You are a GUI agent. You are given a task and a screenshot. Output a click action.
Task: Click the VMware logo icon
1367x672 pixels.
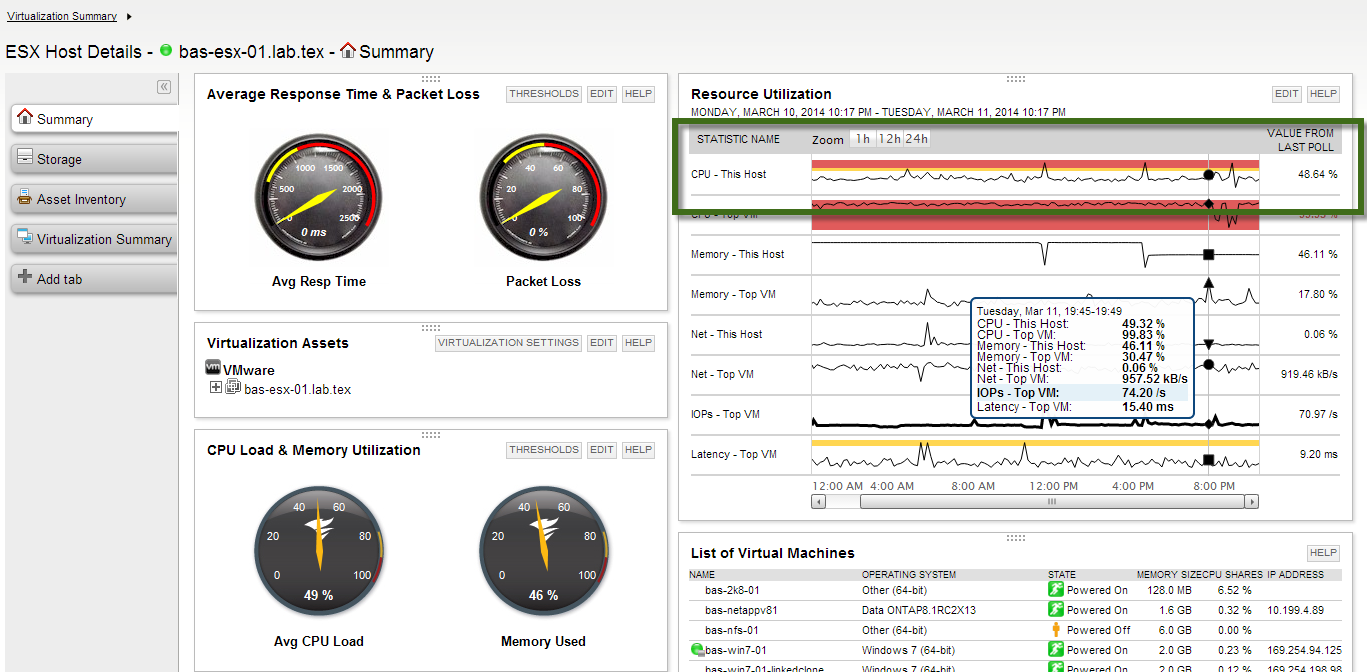coord(213,368)
